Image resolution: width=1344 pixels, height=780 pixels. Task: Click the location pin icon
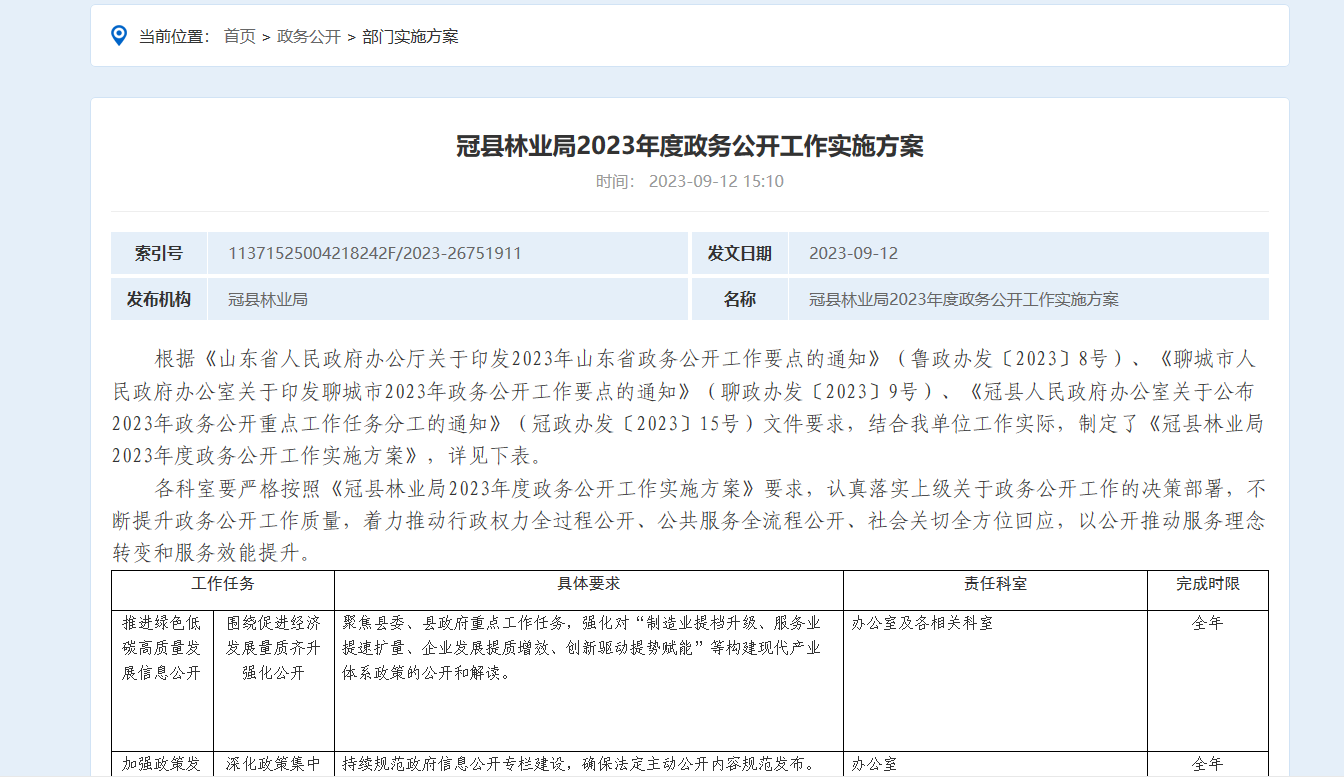coord(119,36)
